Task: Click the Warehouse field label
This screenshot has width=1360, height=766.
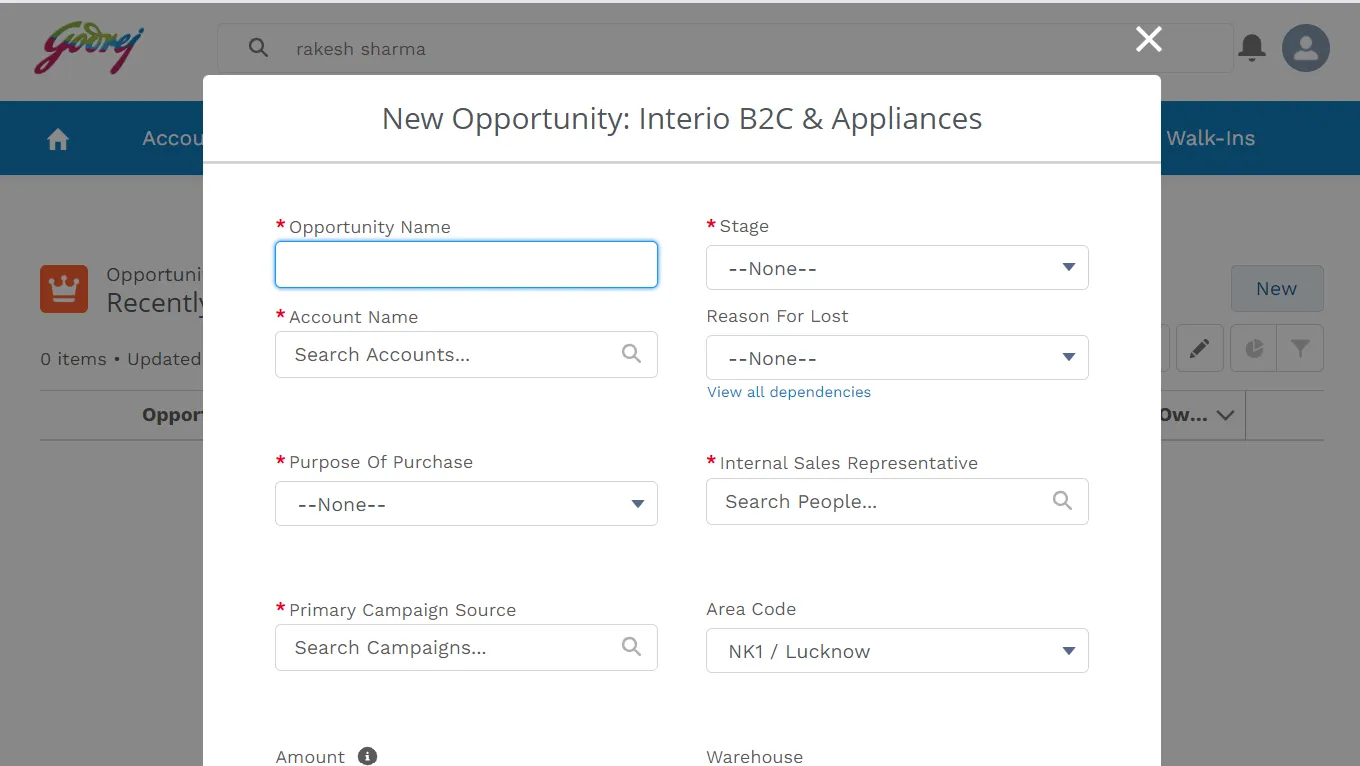Action: click(x=754, y=757)
